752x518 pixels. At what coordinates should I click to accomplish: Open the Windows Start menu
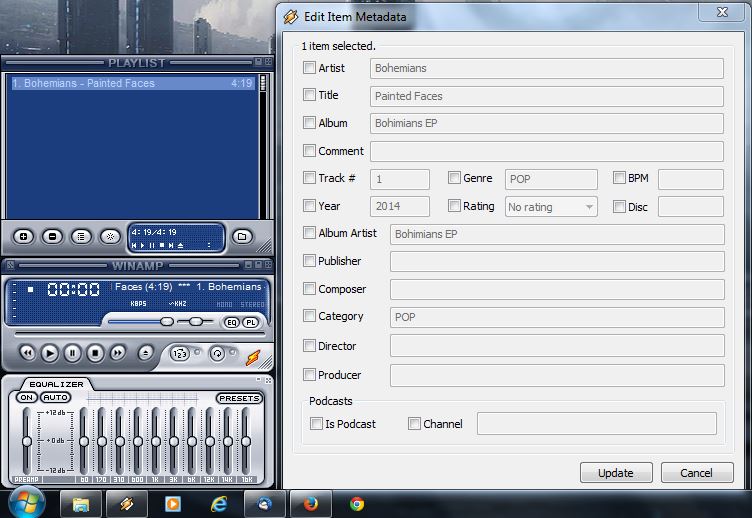click(x=26, y=504)
